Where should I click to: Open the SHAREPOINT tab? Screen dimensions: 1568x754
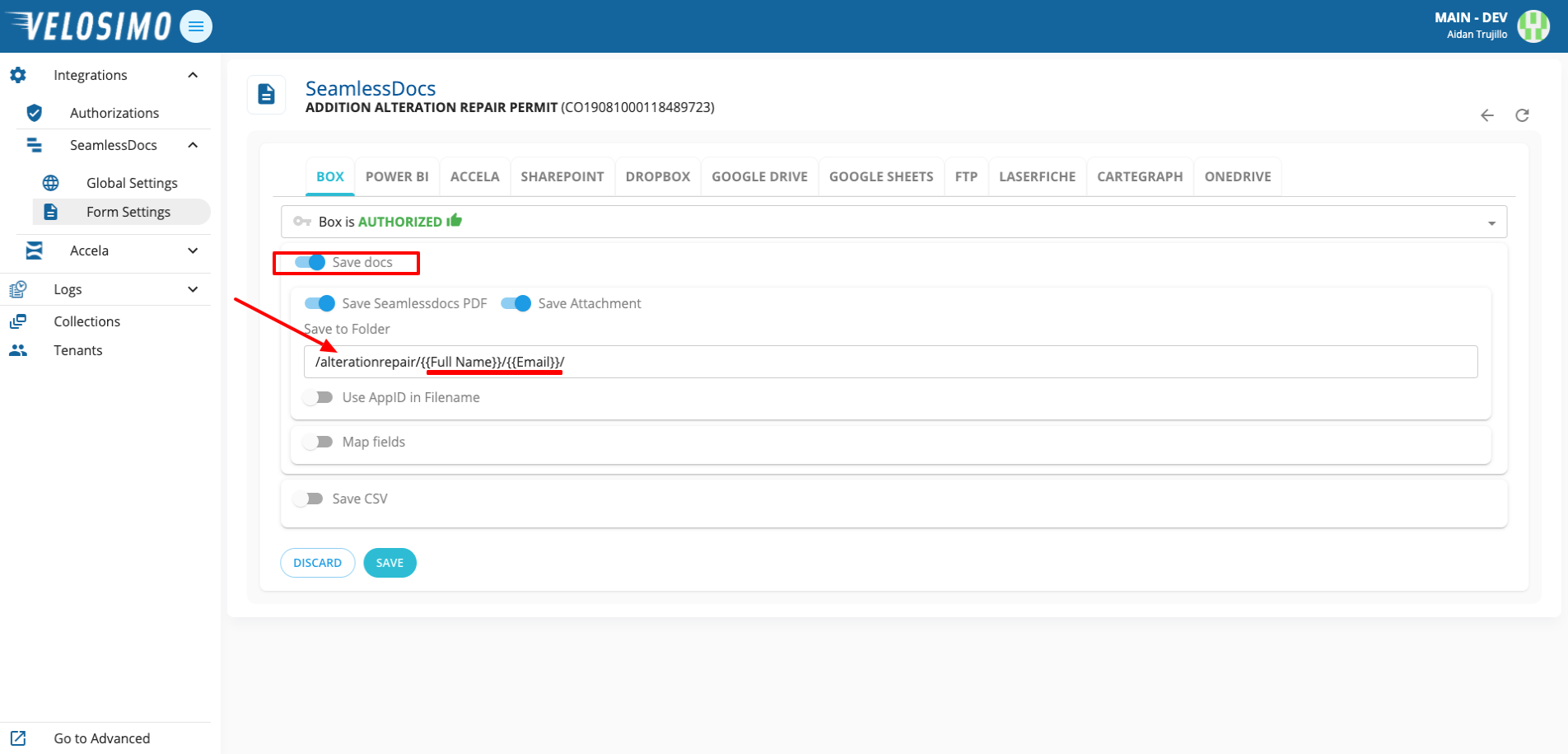tap(562, 176)
